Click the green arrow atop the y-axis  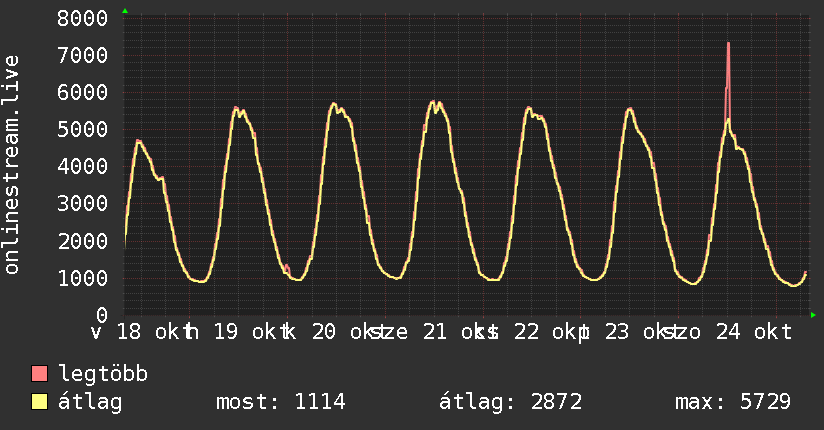[125, 11]
